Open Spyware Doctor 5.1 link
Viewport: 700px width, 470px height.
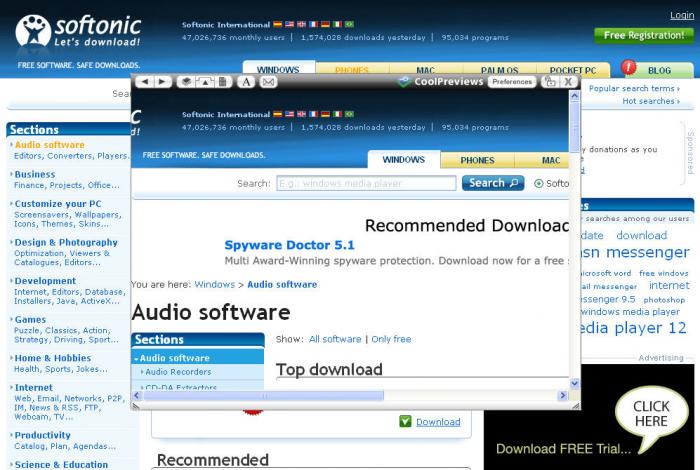point(289,245)
